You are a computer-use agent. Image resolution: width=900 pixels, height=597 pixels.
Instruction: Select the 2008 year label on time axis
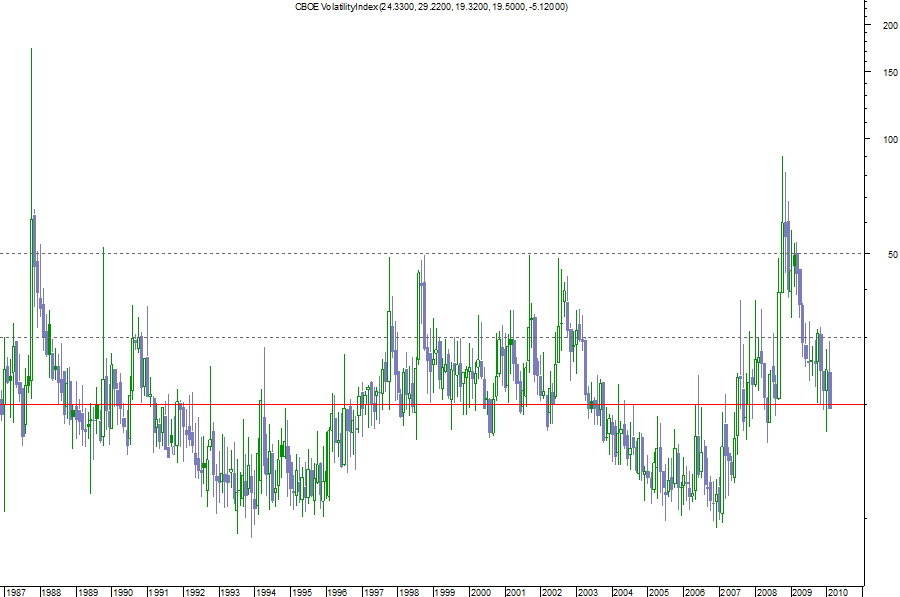coord(767,592)
